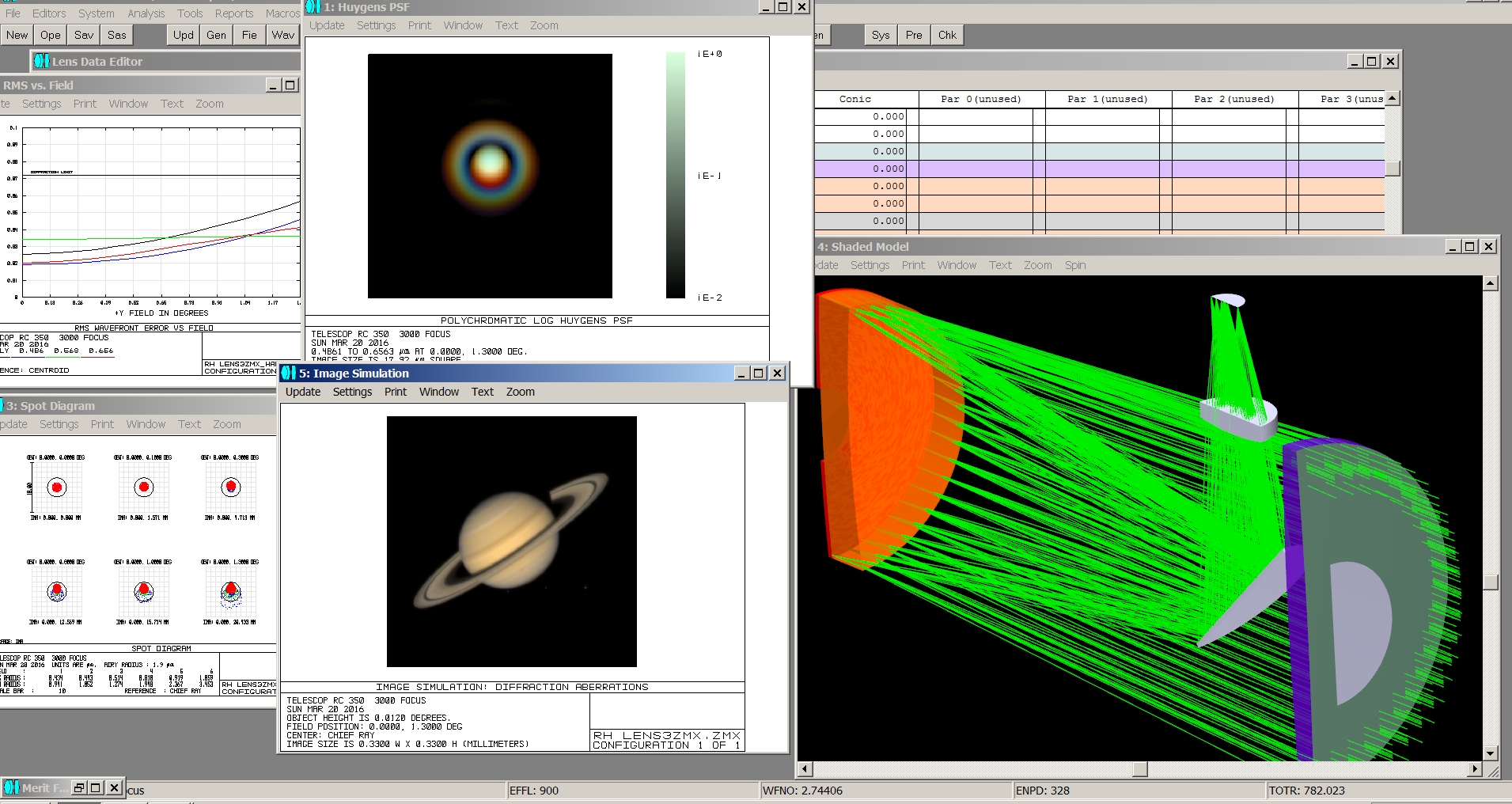This screenshot has width=1512, height=804.
Task: Click the Ope toolbar button
Action: 51,35
